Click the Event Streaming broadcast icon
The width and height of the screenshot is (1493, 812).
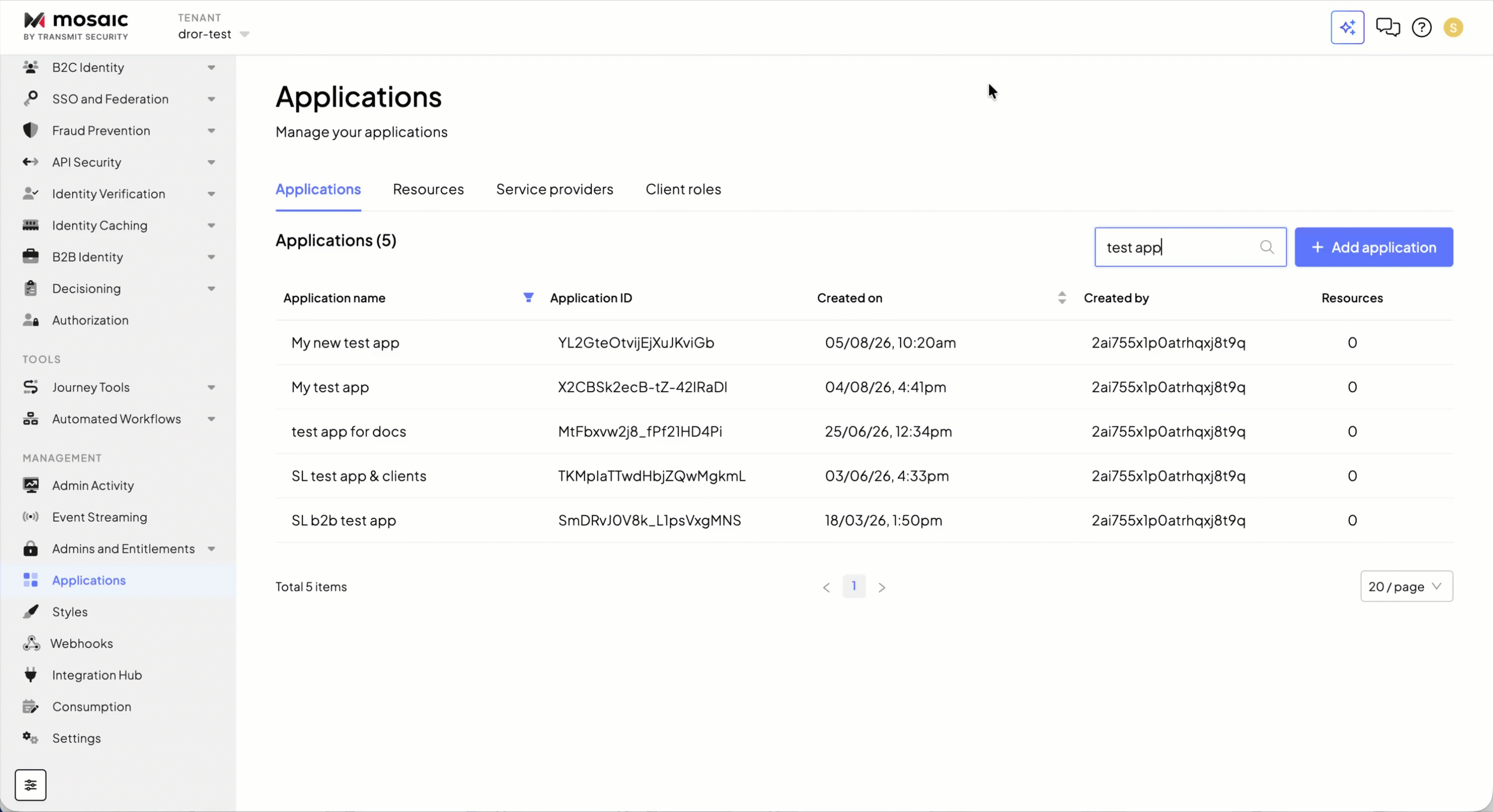click(x=31, y=517)
